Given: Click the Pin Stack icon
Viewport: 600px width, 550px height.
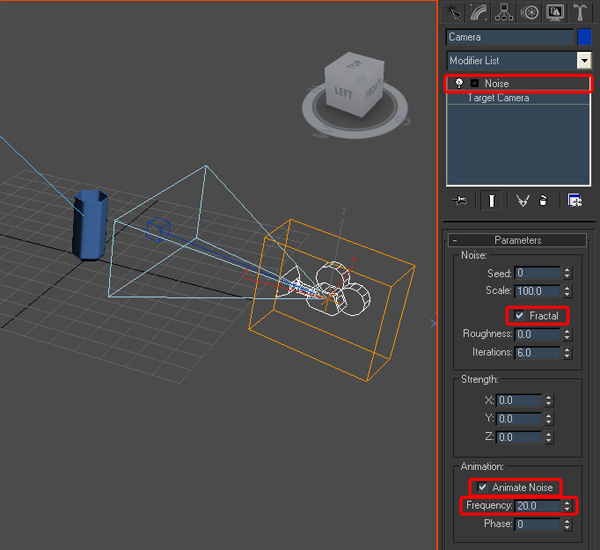Looking at the screenshot, I should [x=459, y=200].
